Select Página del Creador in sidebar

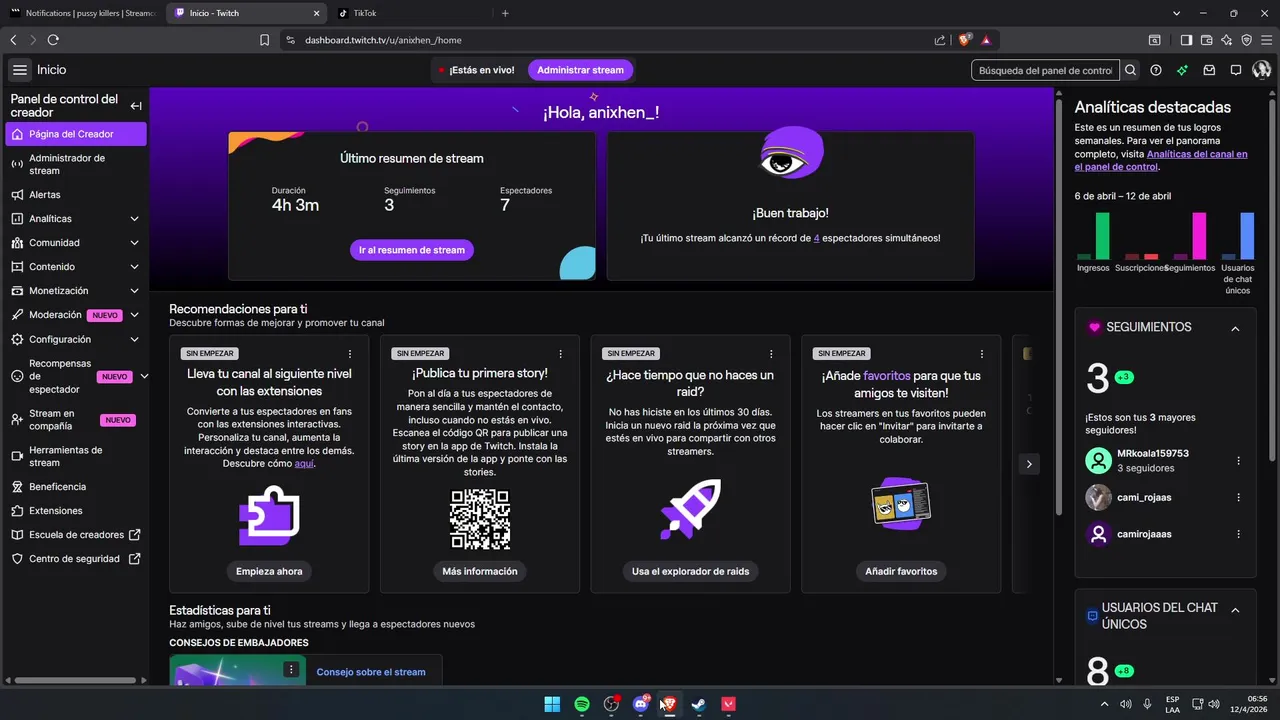coord(76,134)
